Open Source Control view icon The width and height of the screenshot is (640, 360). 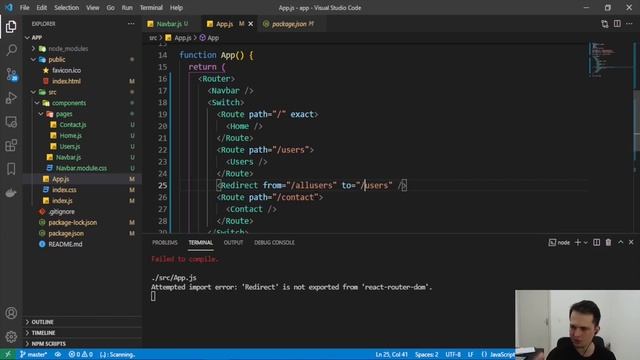11,74
